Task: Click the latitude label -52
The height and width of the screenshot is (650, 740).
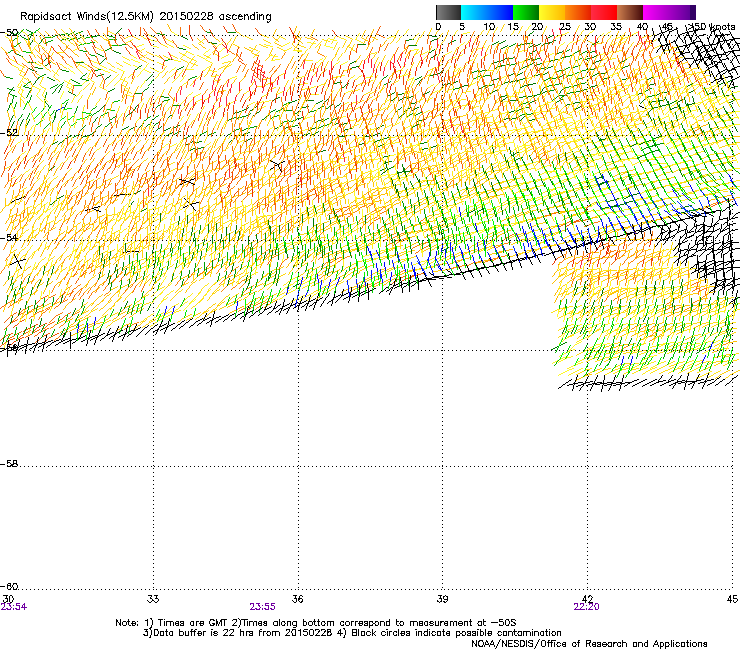Action: (x=9, y=133)
